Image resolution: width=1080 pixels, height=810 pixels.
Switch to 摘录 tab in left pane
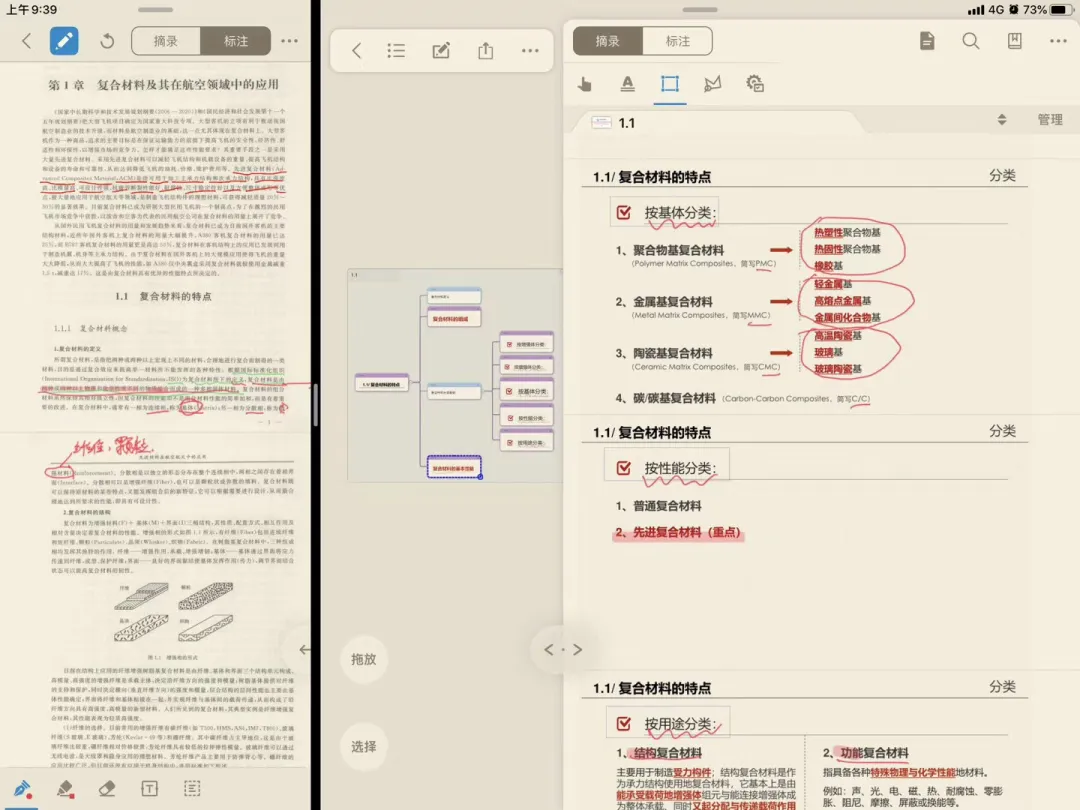pos(166,41)
